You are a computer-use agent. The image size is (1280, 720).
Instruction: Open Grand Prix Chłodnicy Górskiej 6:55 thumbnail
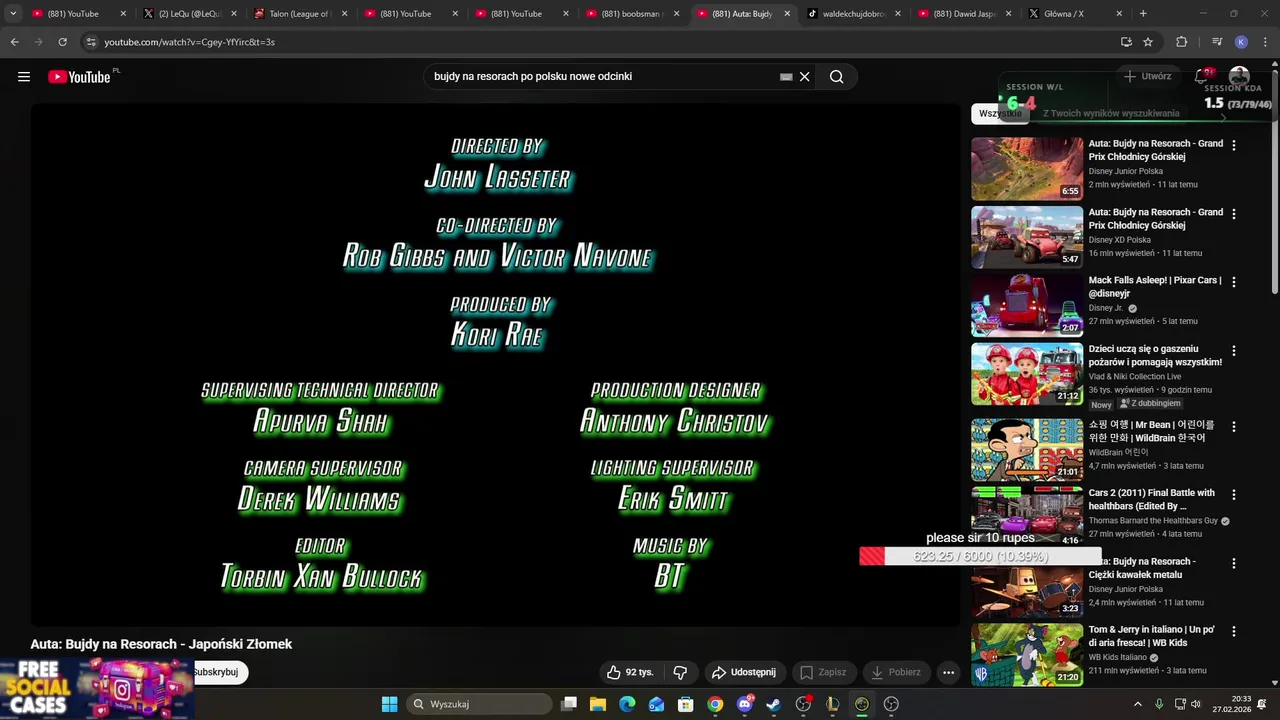[1027, 169]
